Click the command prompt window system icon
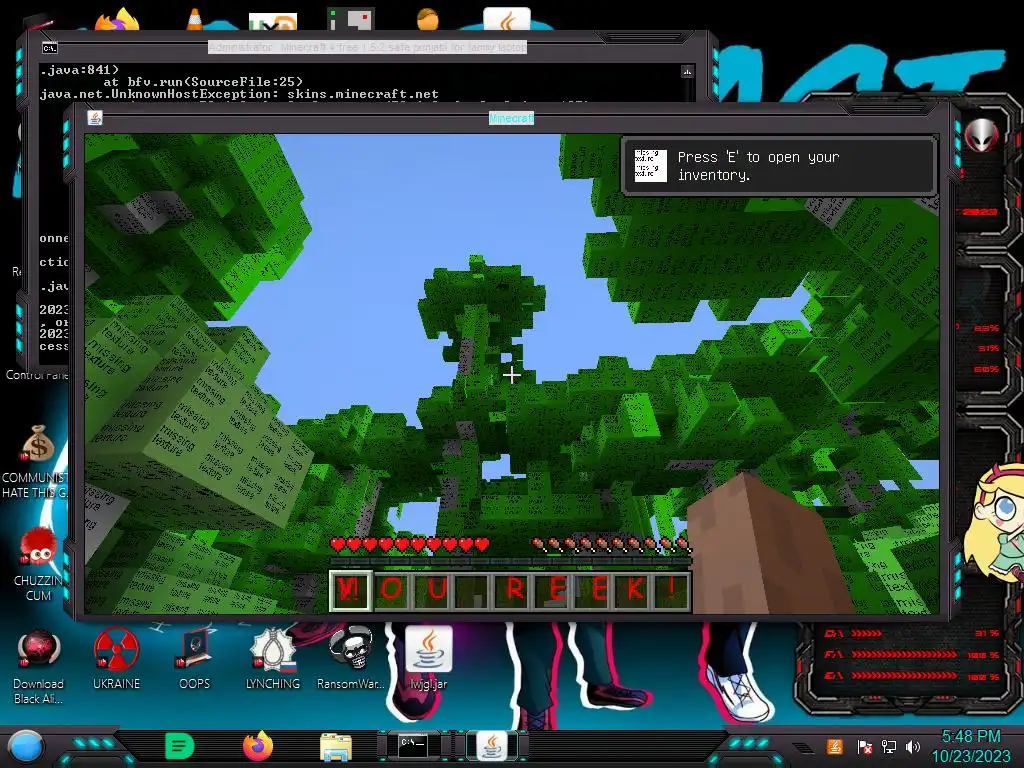The height and width of the screenshot is (768, 1024). point(50,48)
